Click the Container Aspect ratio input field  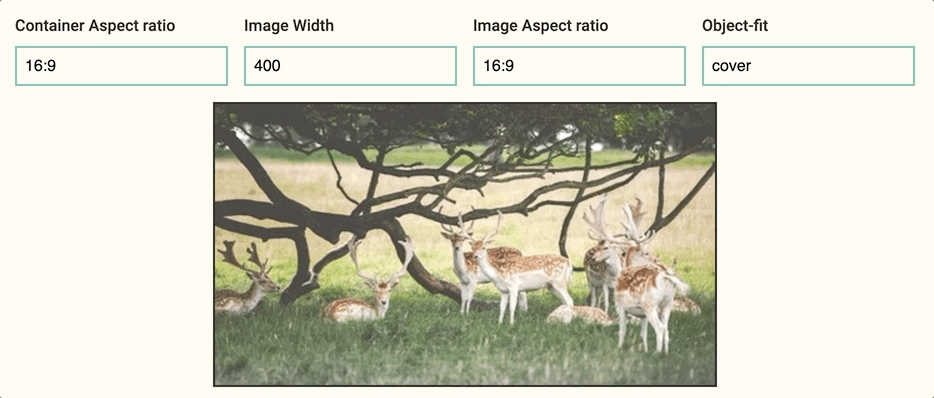[122, 66]
